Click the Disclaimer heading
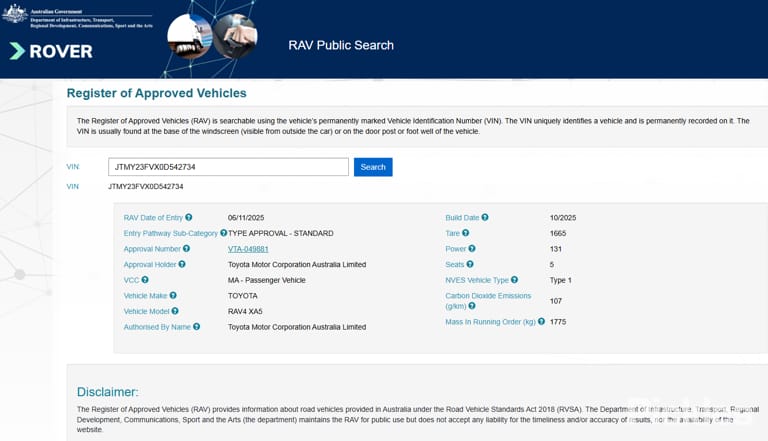768x441 pixels. pos(108,392)
